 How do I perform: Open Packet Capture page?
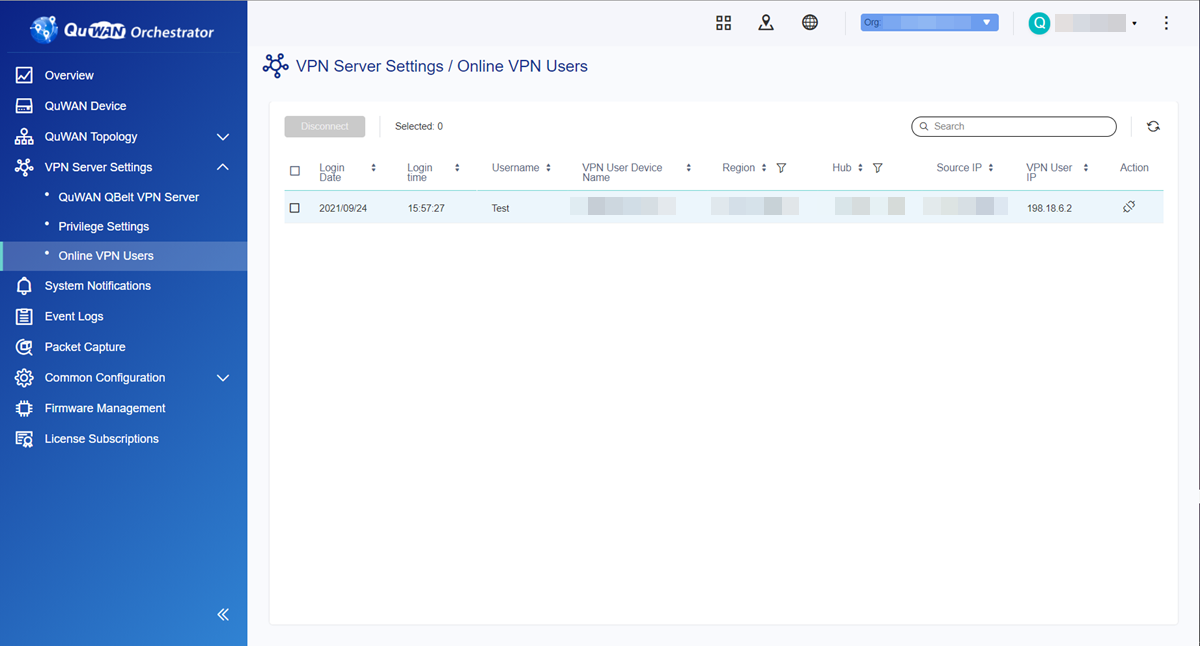[85, 347]
